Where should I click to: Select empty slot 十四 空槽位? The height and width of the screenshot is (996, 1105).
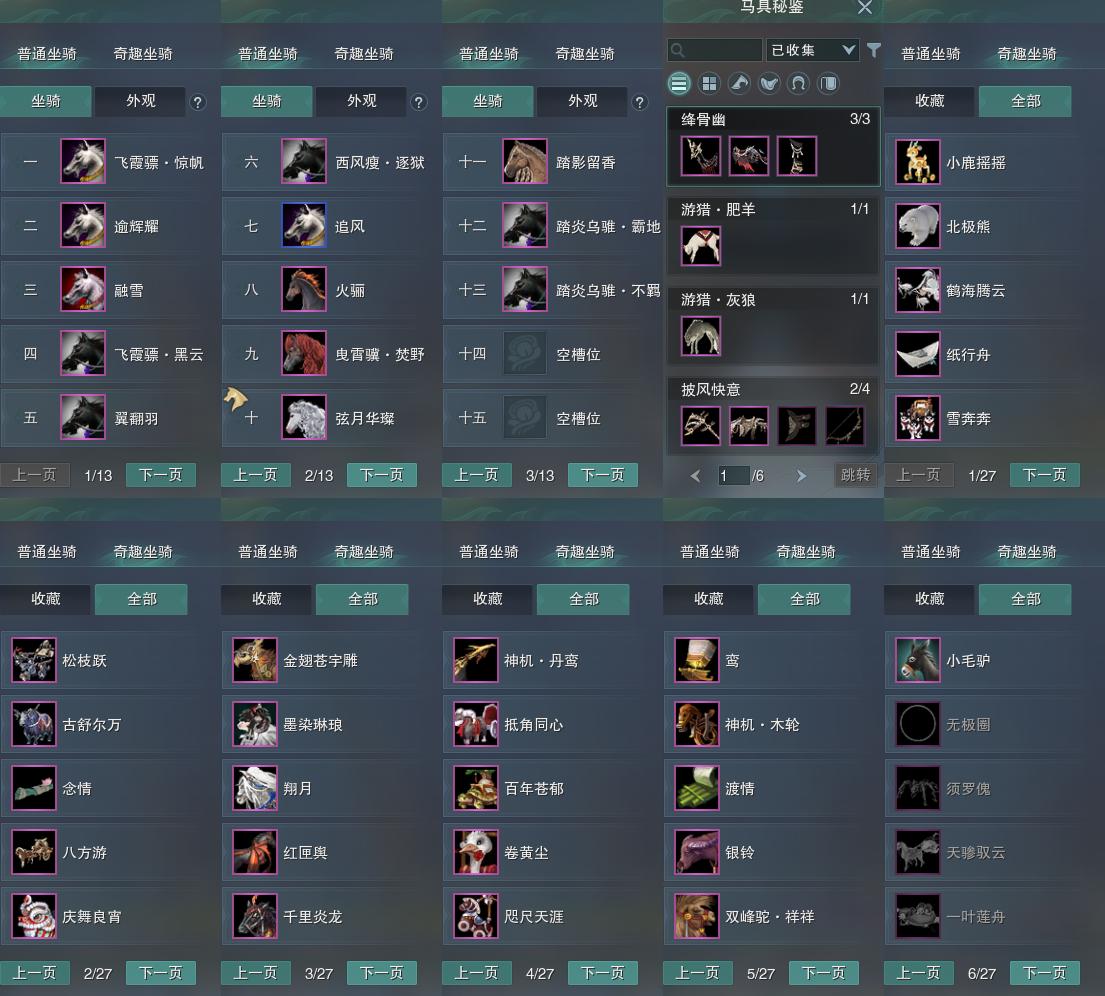[x=553, y=354]
